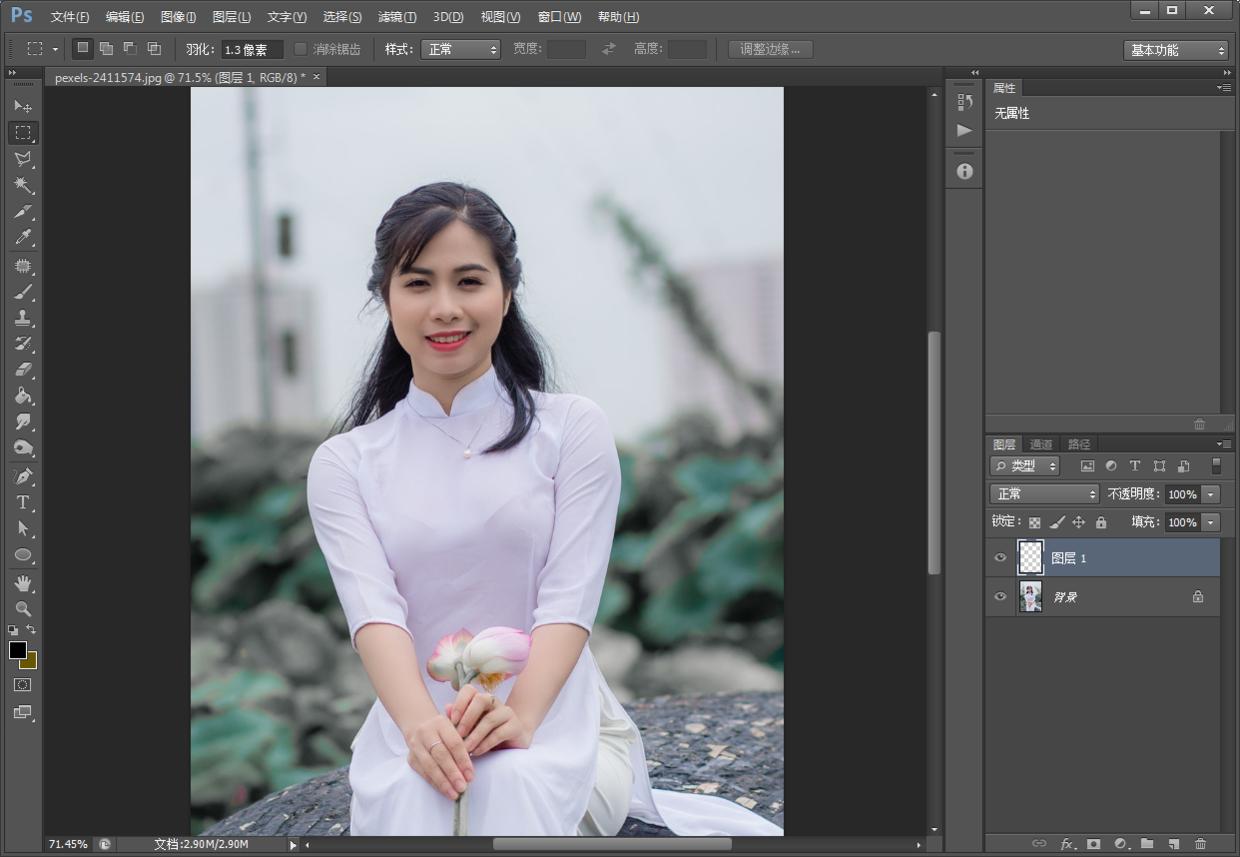The width and height of the screenshot is (1240, 857).
Task: Switch to the 通道 tab
Action: coord(1041,444)
